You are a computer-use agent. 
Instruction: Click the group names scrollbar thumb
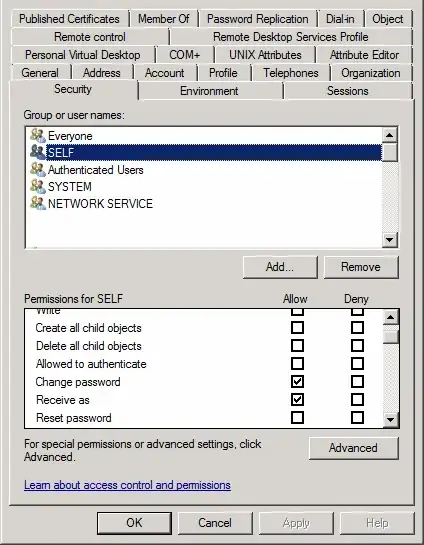pos(390,152)
